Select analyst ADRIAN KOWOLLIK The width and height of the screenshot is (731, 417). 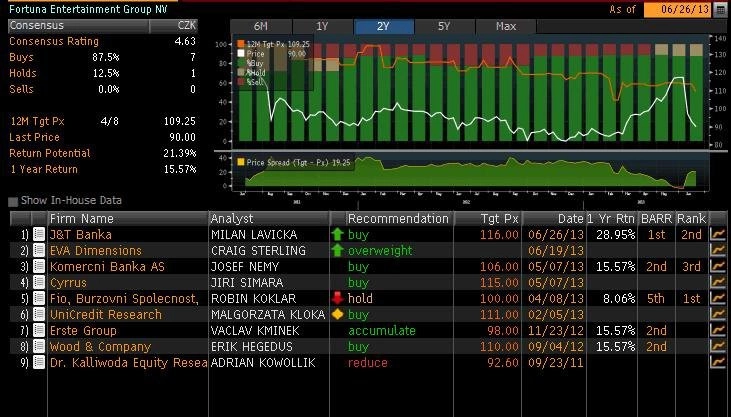(263, 362)
